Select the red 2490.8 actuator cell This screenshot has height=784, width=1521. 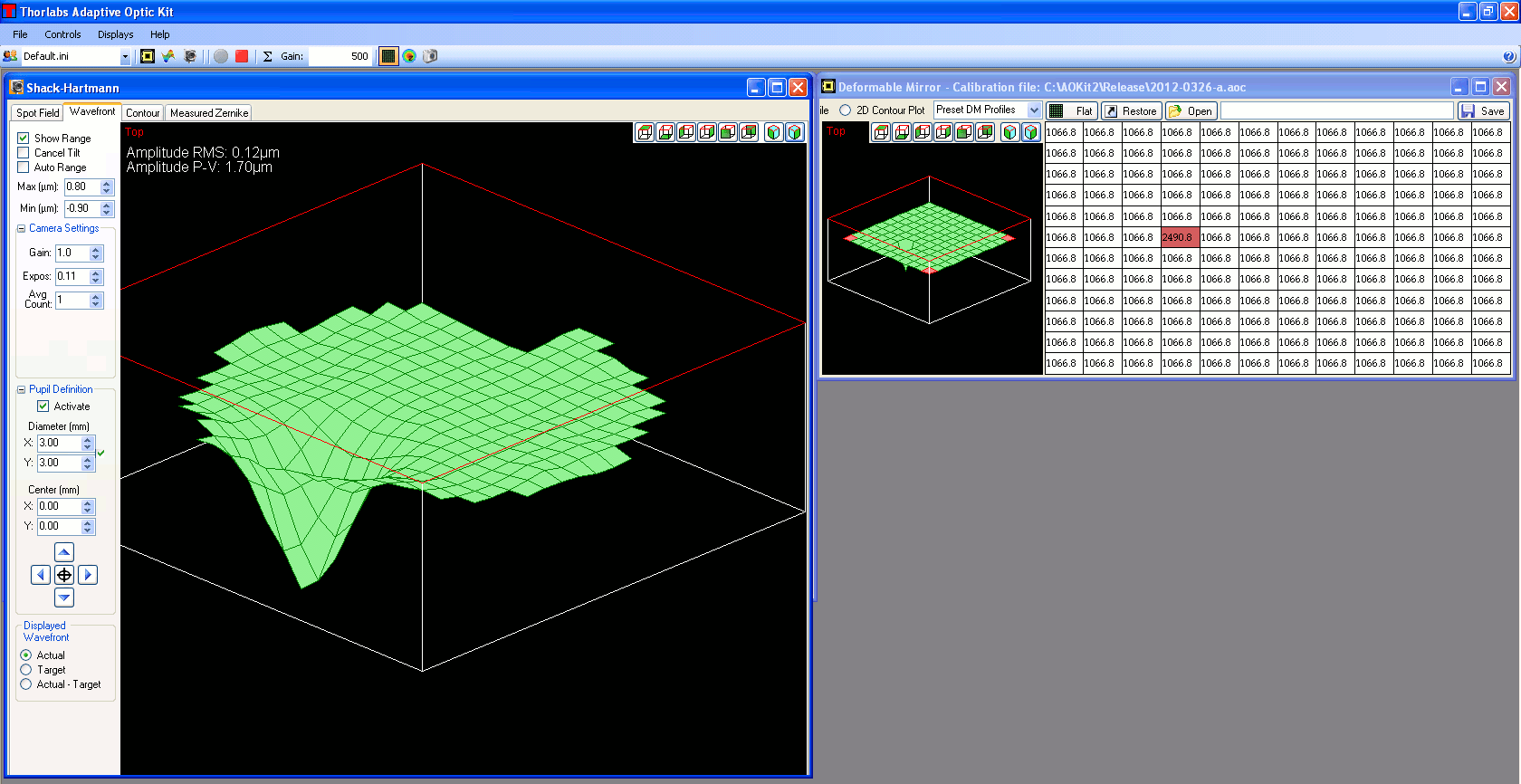coord(1180,237)
